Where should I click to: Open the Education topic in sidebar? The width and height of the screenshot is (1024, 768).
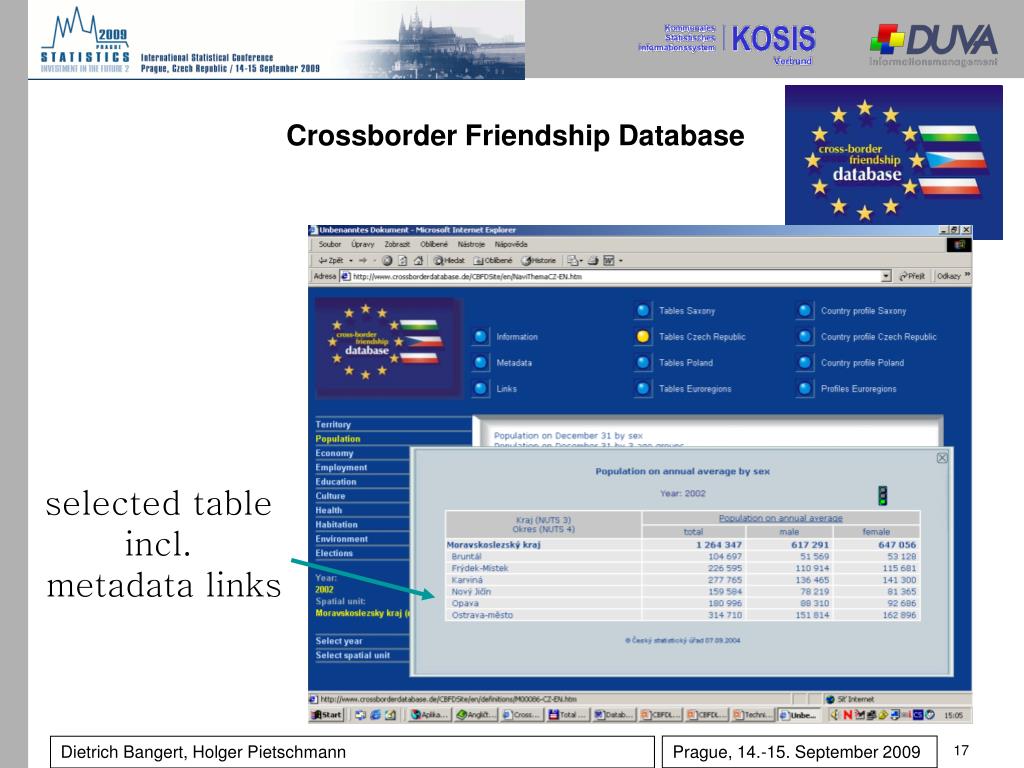click(336, 482)
